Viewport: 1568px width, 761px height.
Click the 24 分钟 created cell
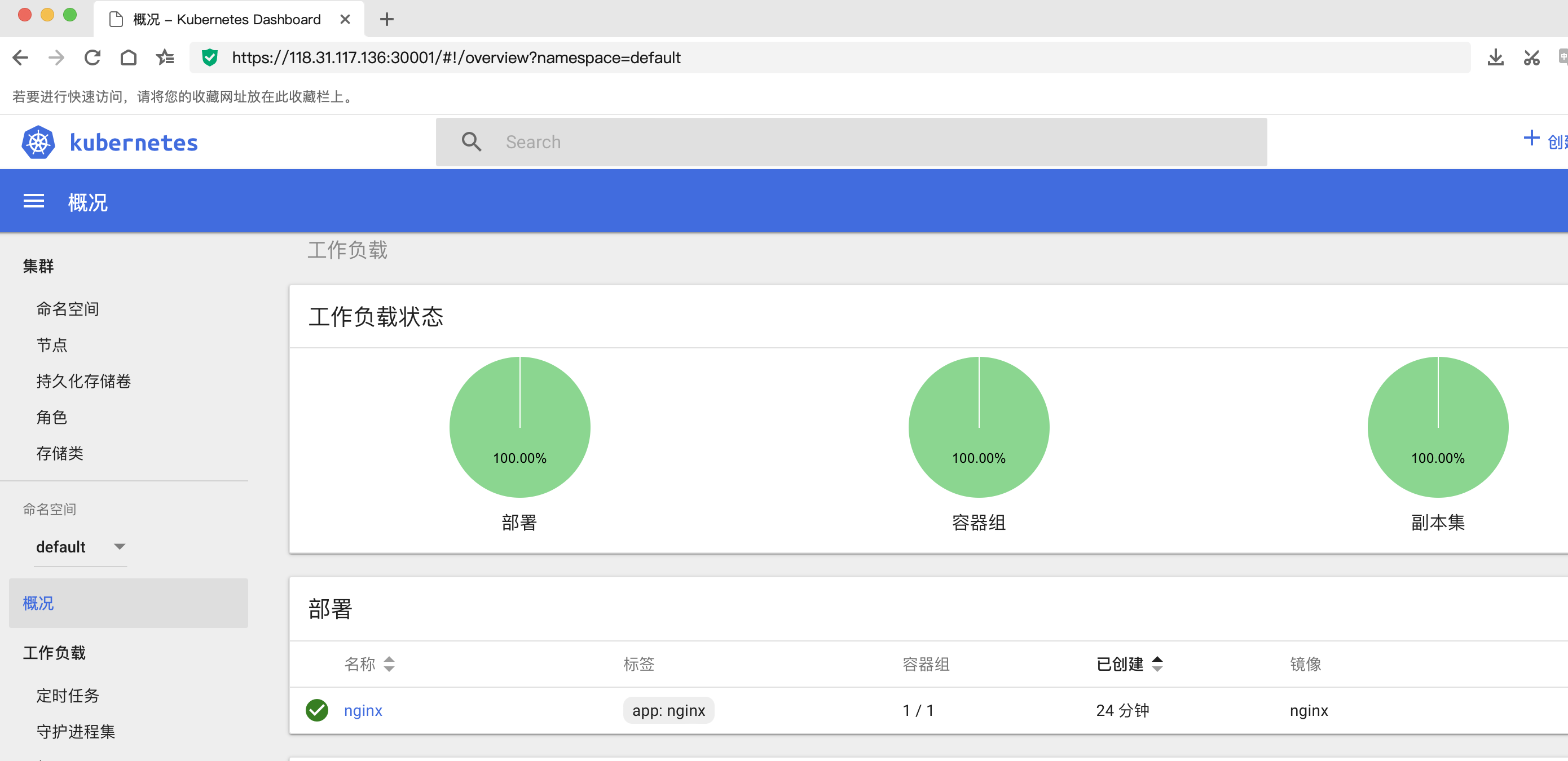tap(1122, 710)
